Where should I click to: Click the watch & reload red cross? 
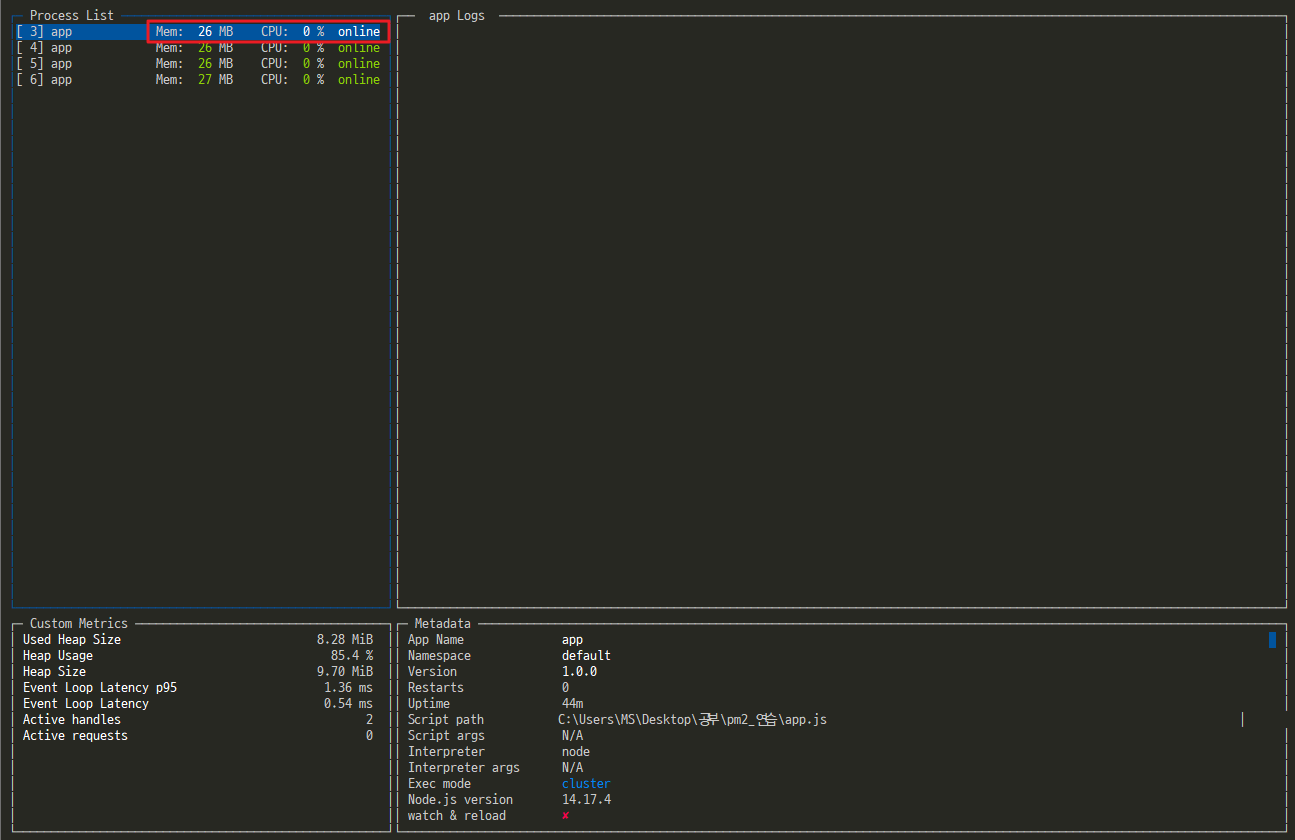(565, 816)
